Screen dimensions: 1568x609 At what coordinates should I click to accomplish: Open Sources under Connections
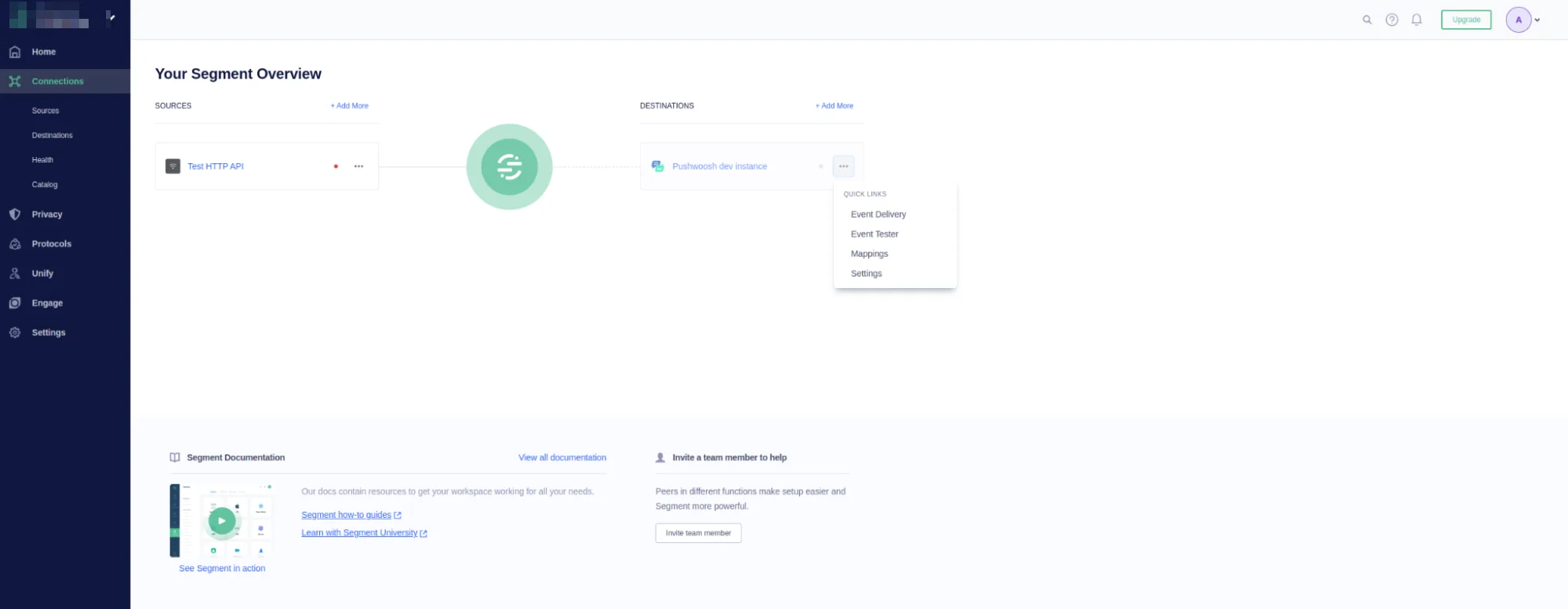coord(45,111)
